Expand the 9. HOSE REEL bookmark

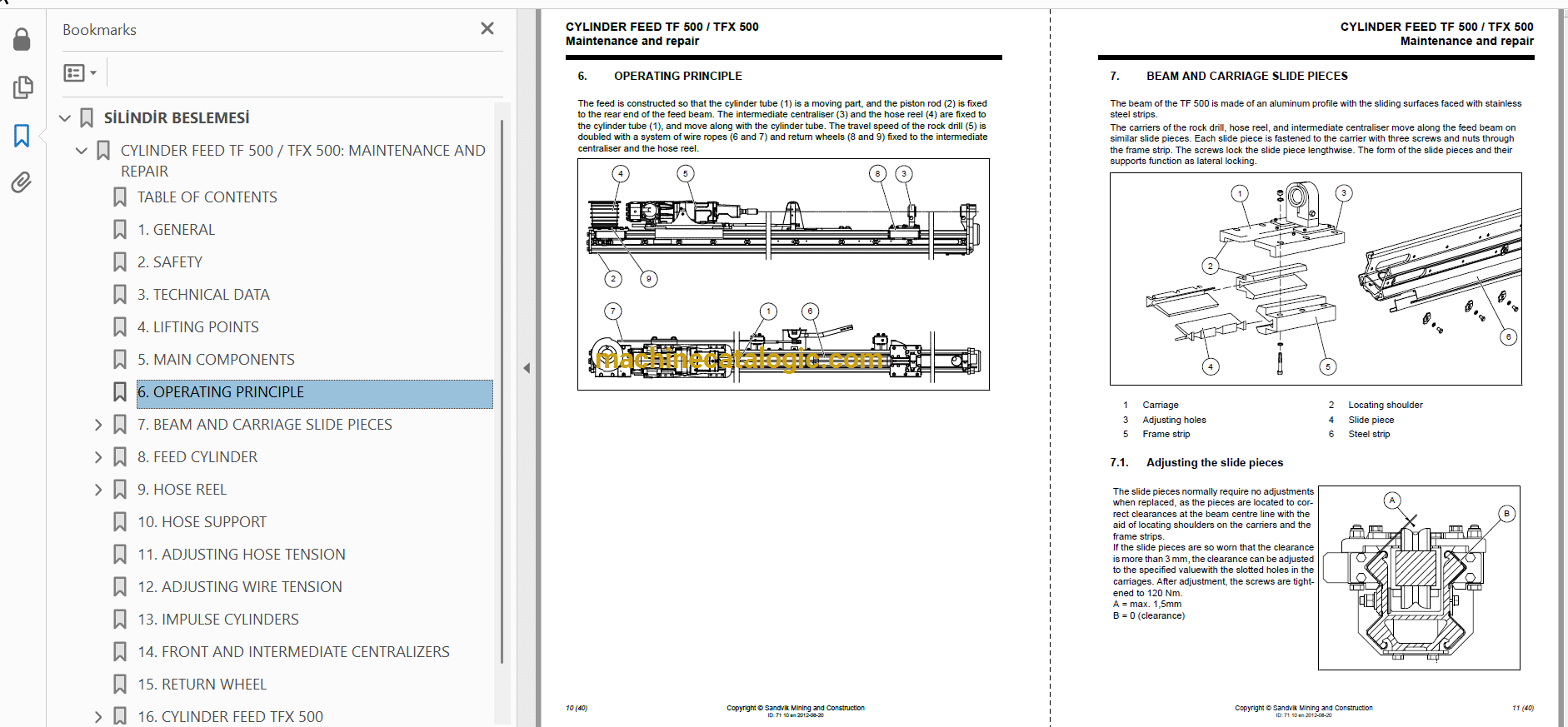click(98, 490)
